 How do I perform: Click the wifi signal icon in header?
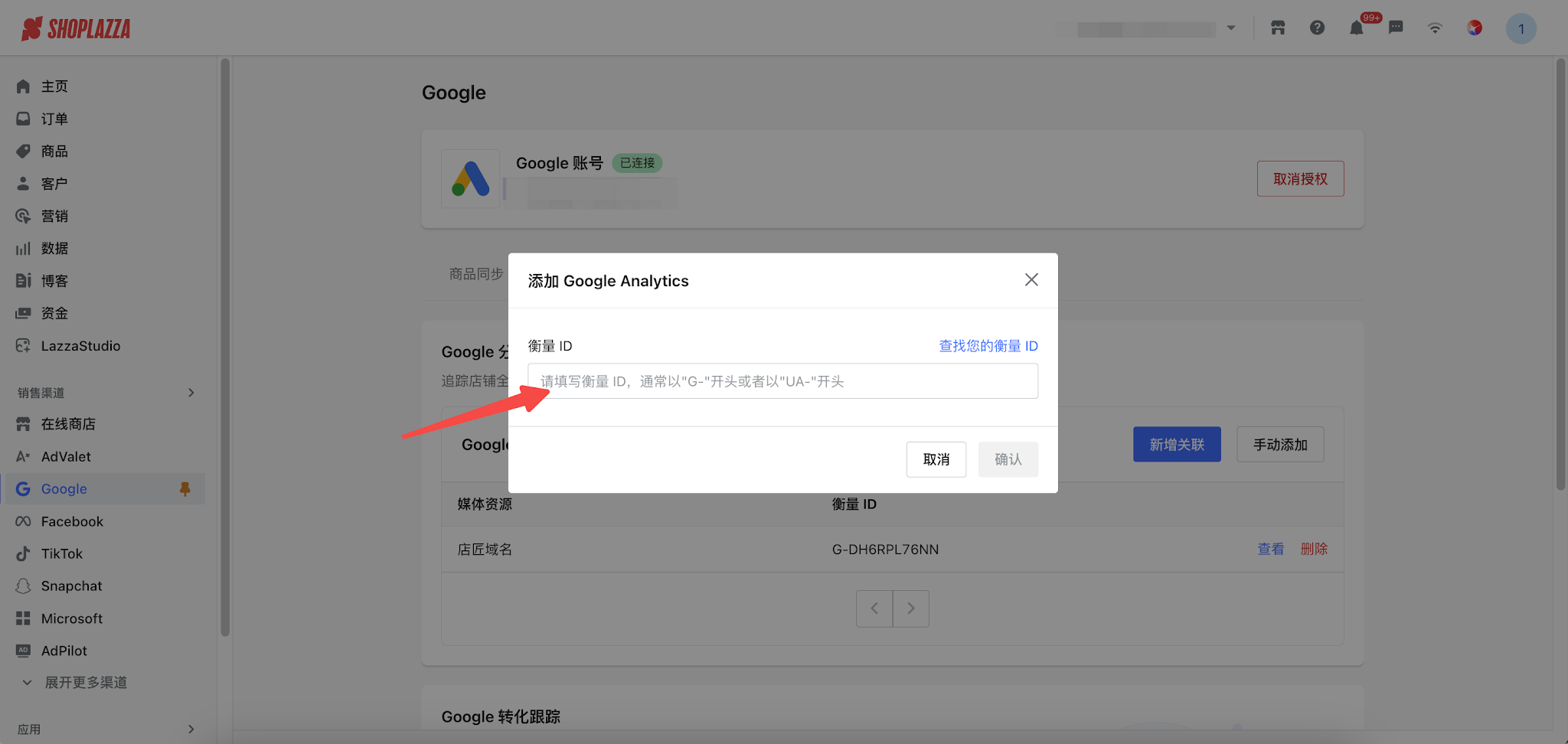click(1435, 28)
